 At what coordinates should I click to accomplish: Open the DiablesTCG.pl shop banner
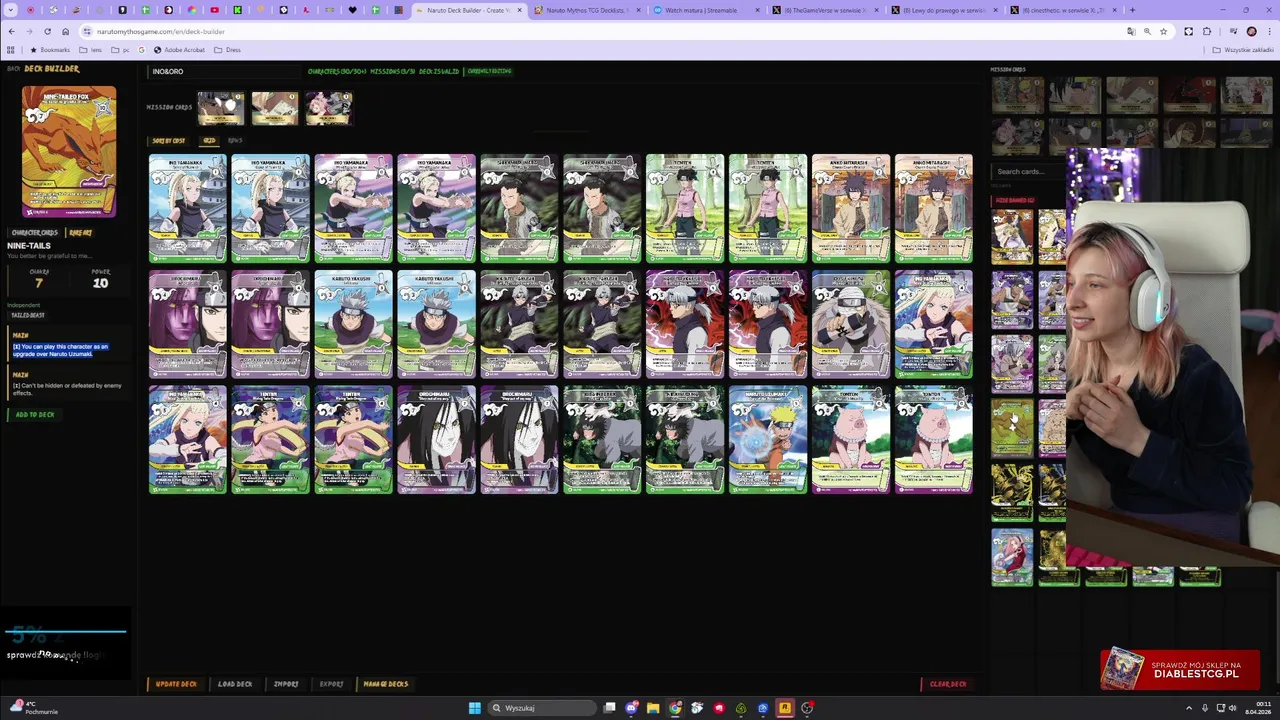(1180, 670)
